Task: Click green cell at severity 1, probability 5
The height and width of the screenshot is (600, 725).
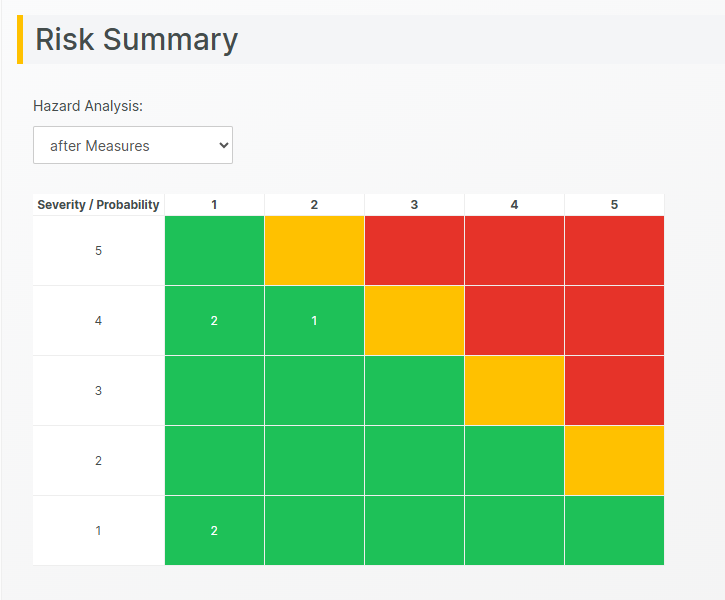Action: (x=614, y=531)
